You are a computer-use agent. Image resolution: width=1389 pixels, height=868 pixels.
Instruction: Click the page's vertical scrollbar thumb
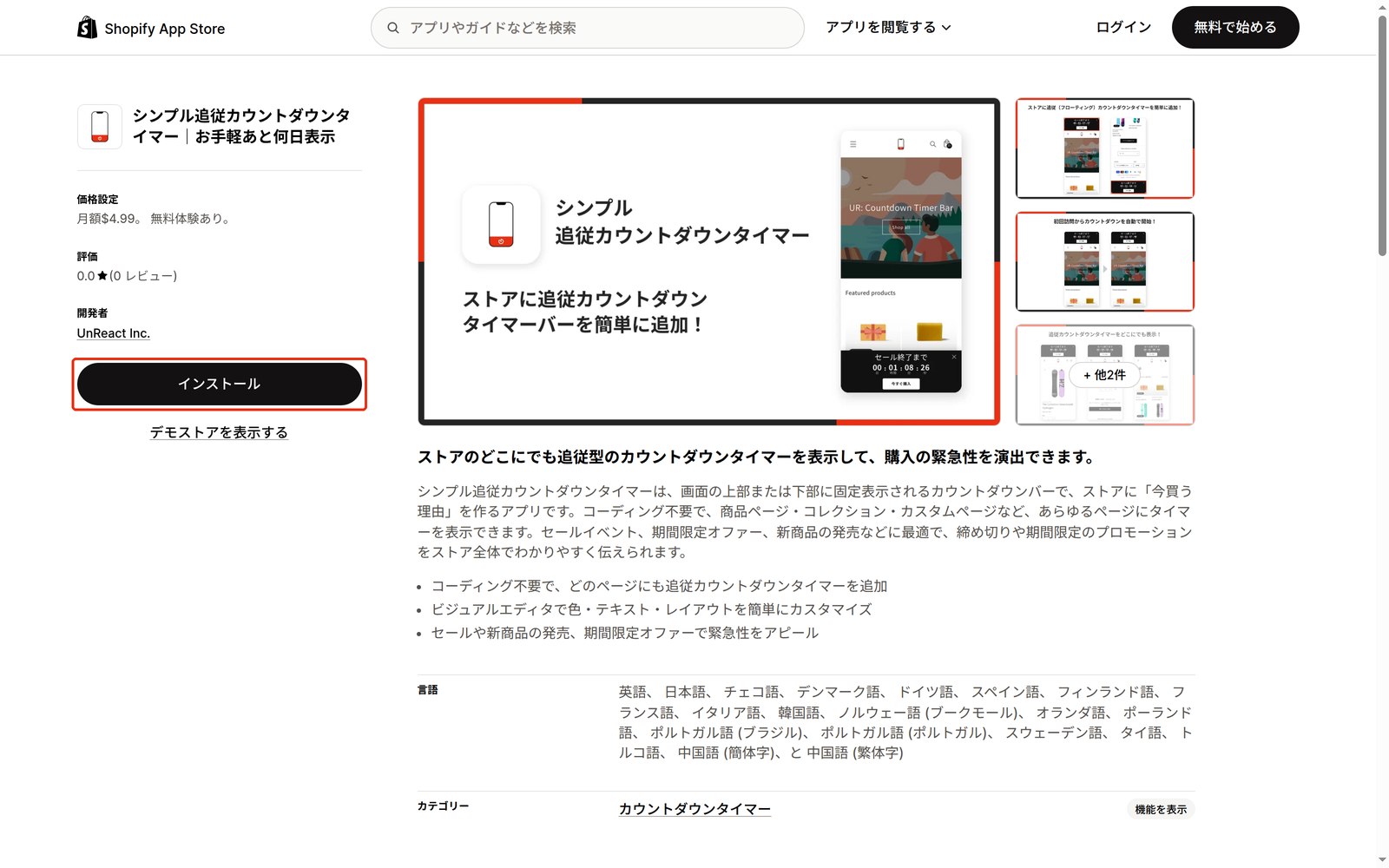(x=1382, y=135)
